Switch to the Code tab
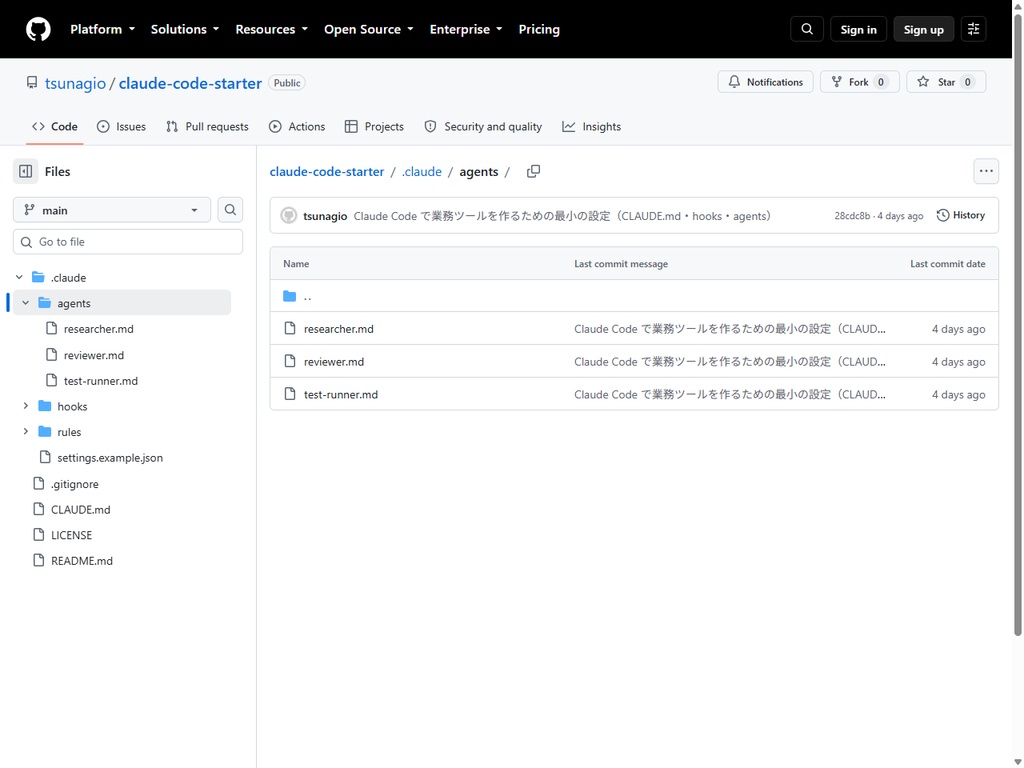This screenshot has height=768, width=1024. point(55,127)
